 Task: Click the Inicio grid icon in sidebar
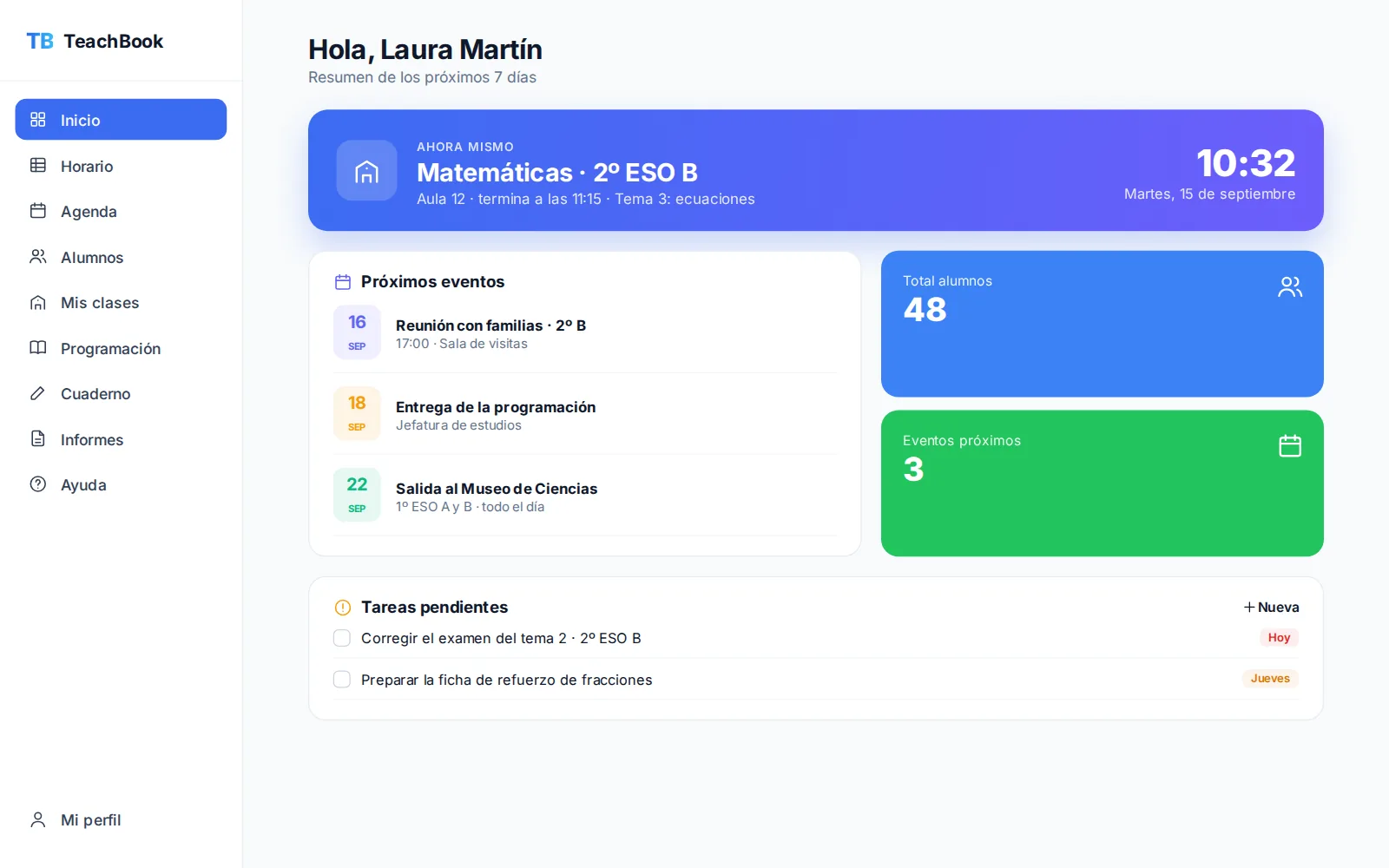[37, 120]
